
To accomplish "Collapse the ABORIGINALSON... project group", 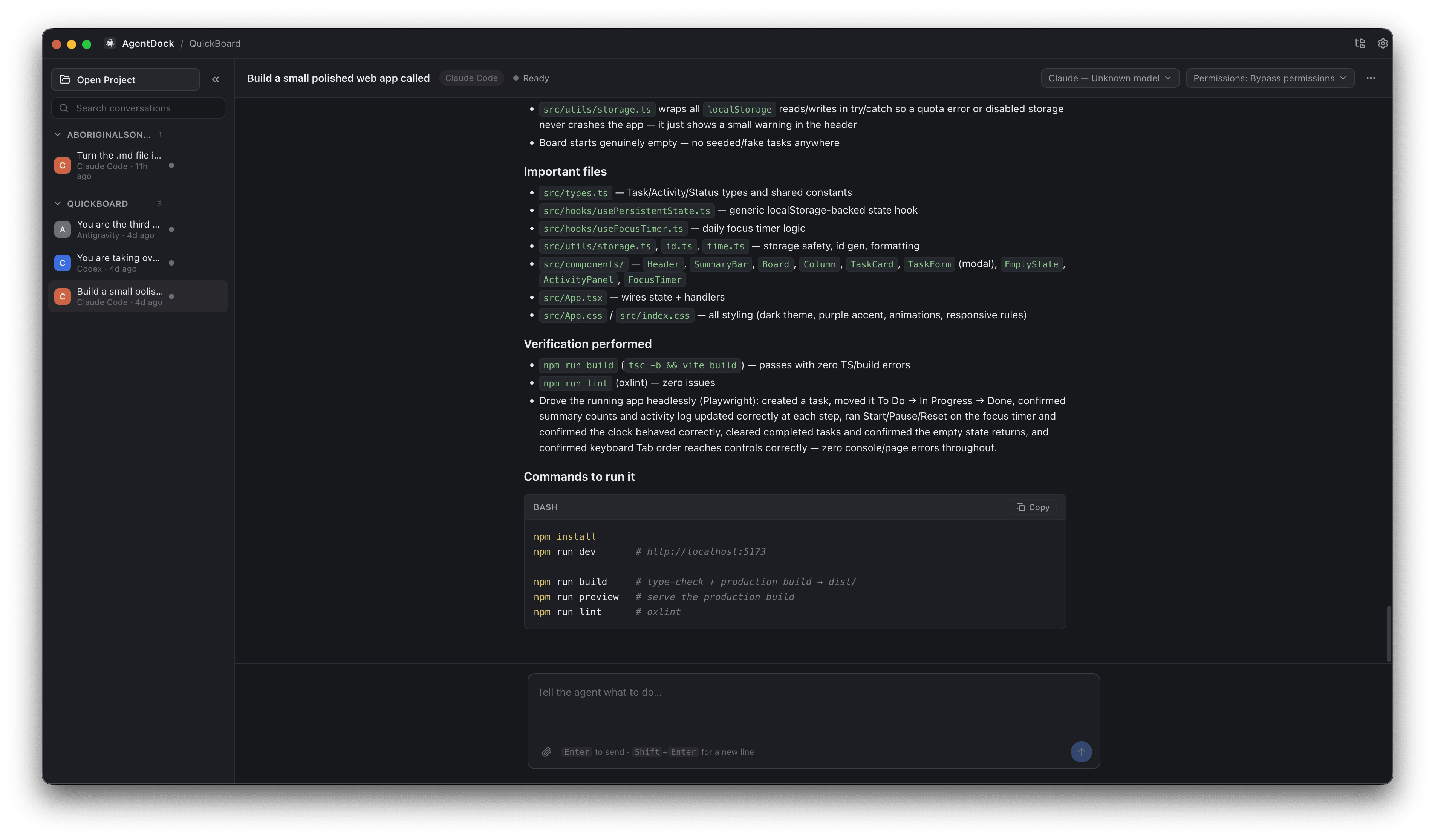I will coord(58,135).
